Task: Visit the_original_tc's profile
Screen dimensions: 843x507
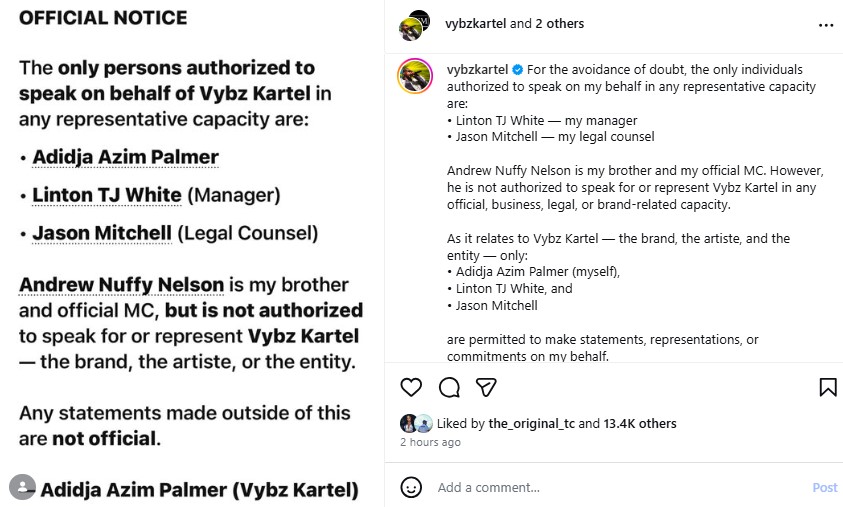Action: pyautogui.click(x=531, y=424)
